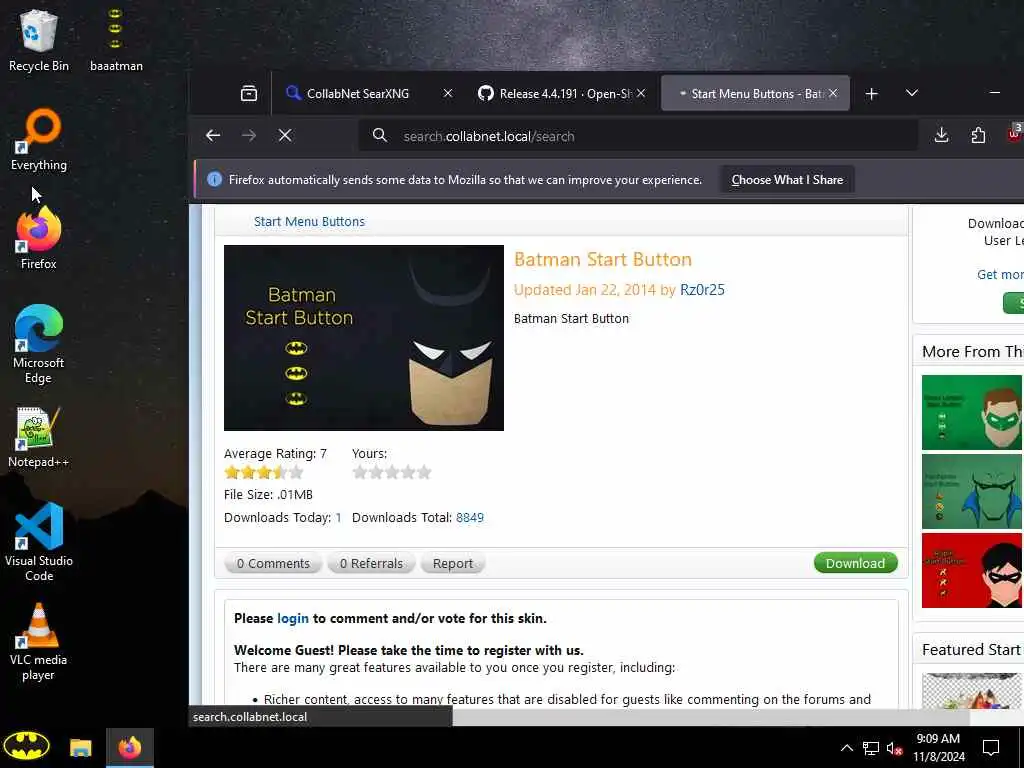Open the Recycle Bin desktop icon
The image size is (1024, 768).
39,40
